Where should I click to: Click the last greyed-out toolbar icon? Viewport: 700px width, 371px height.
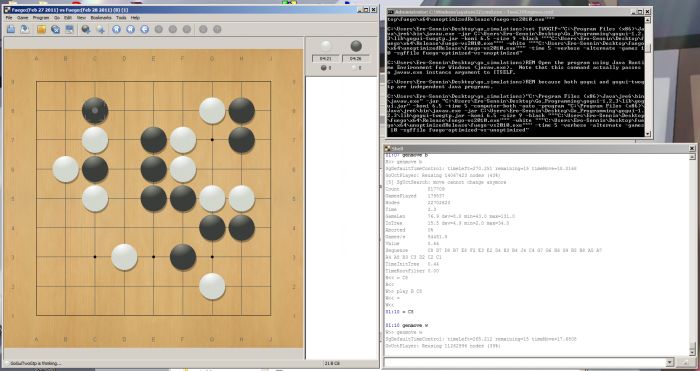pyautogui.click(x=217, y=29)
